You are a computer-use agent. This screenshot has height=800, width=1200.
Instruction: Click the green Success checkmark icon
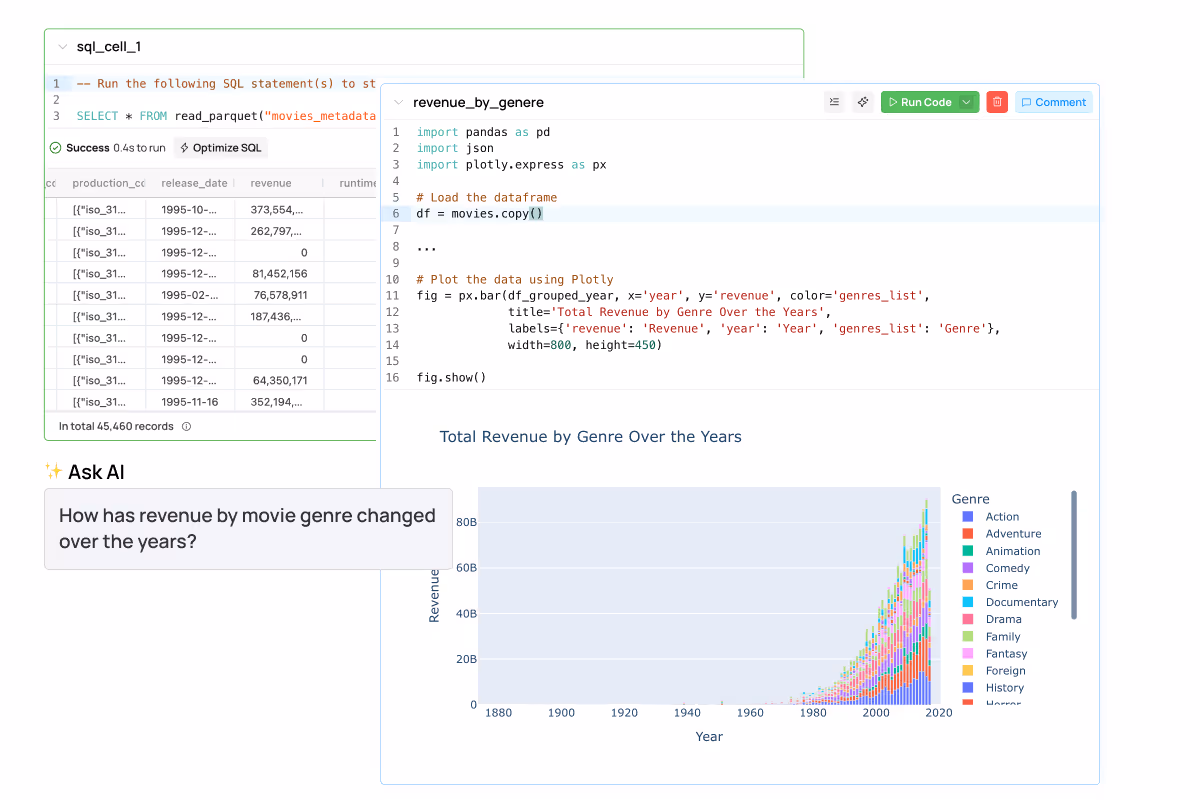(x=56, y=148)
